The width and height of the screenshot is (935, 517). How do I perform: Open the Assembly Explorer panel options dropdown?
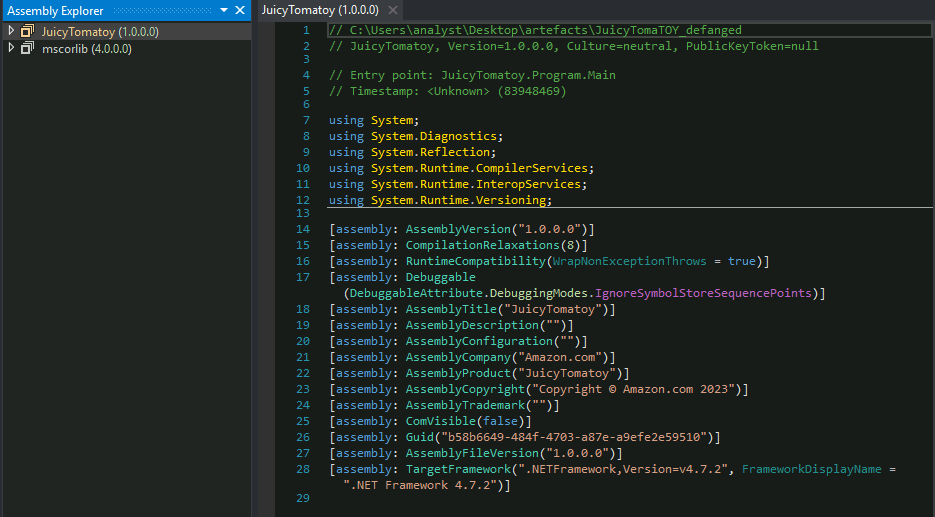coord(224,10)
